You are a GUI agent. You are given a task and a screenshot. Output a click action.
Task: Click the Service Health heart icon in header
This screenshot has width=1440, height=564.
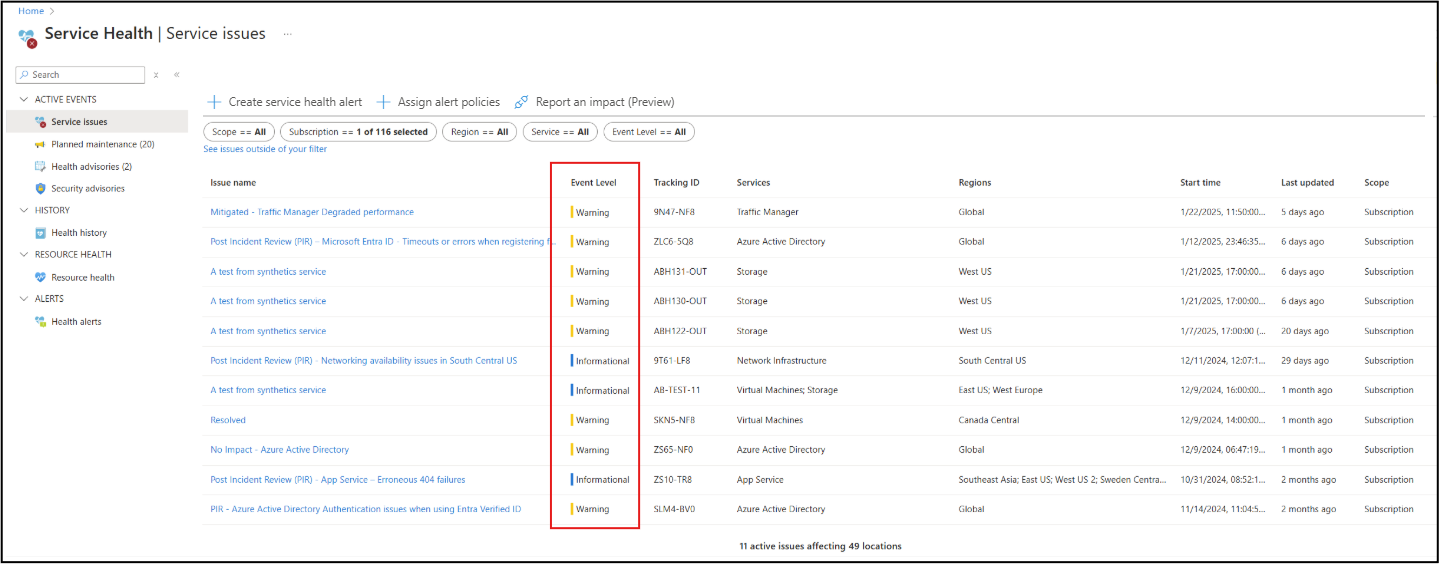tap(28, 37)
